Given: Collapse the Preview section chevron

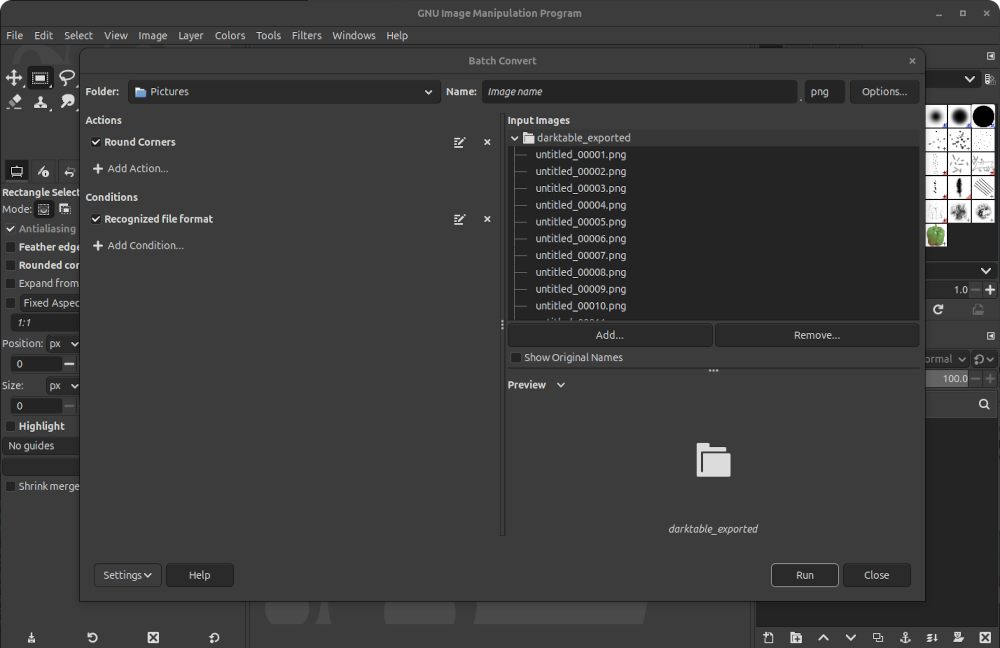Looking at the screenshot, I should pos(561,385).
